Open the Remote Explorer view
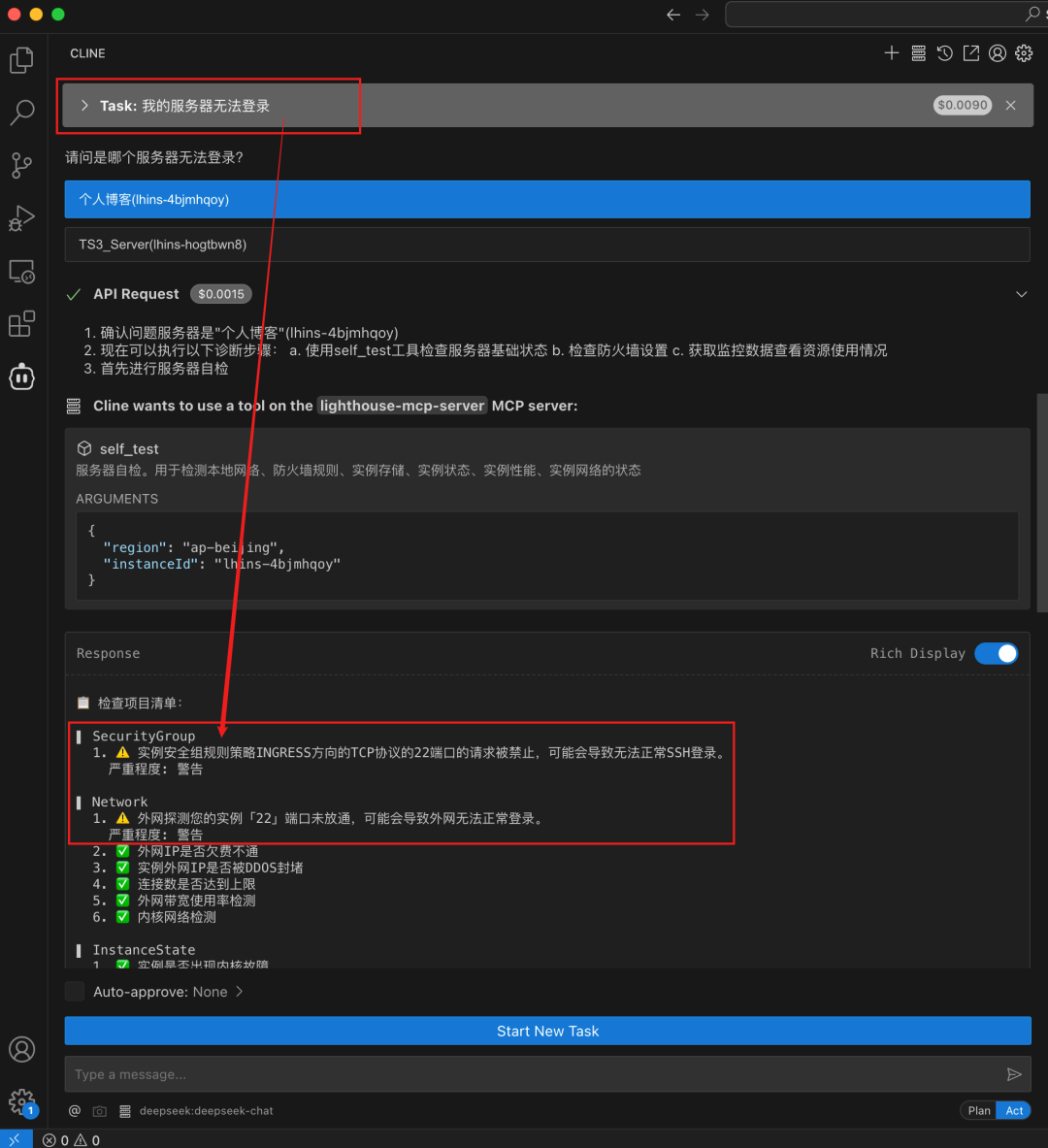The image size is (1048, 1148). pos(22,272)
